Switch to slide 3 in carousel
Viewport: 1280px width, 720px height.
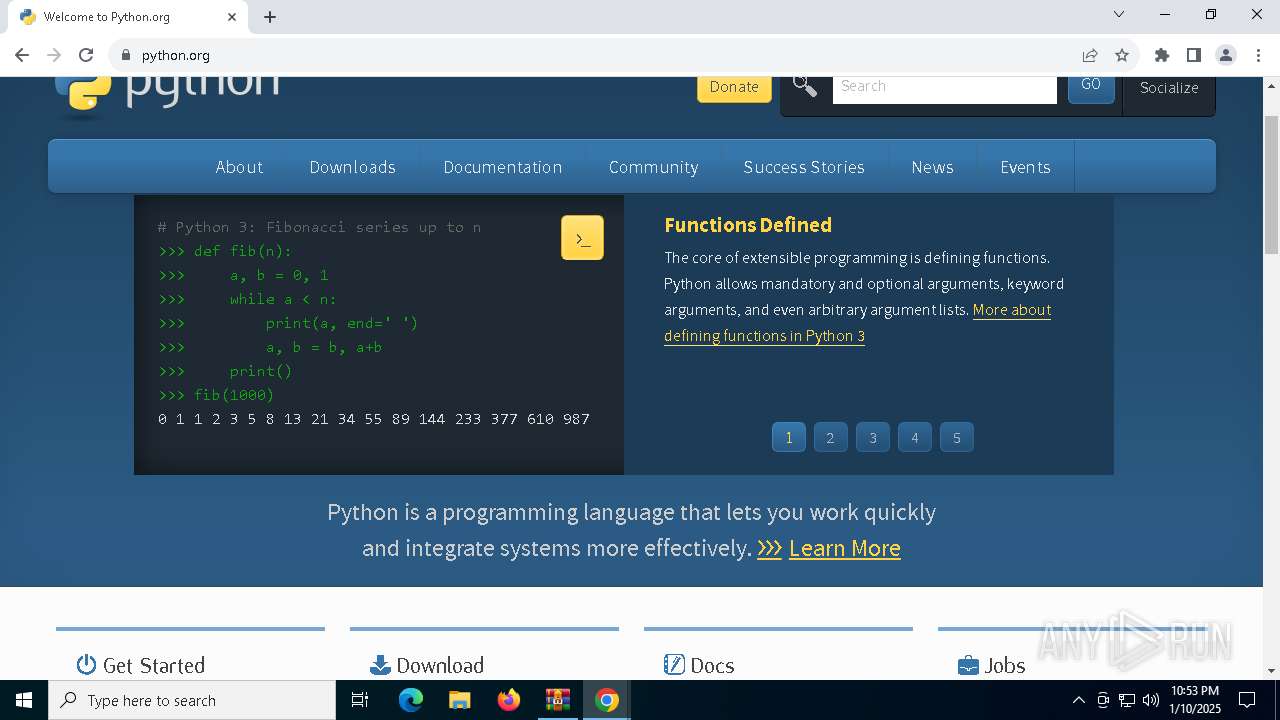pyautogui.click(x=873, y=437)
